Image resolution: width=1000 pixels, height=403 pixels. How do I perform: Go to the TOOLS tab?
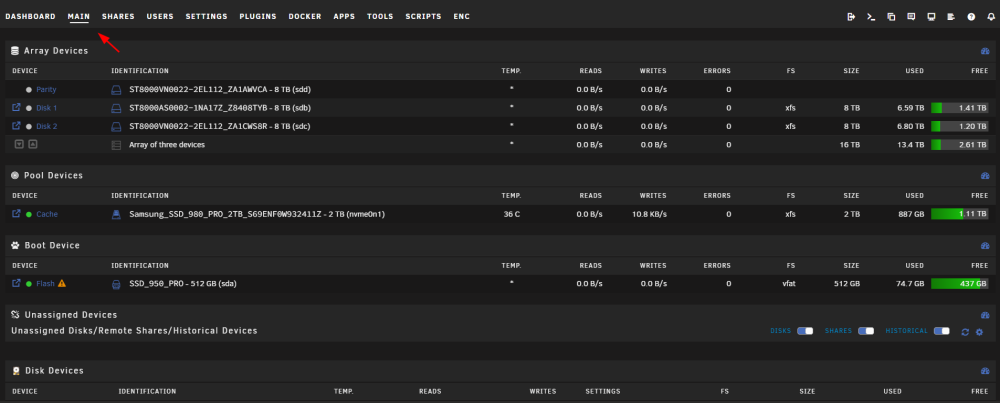click(x=380, y=17)
